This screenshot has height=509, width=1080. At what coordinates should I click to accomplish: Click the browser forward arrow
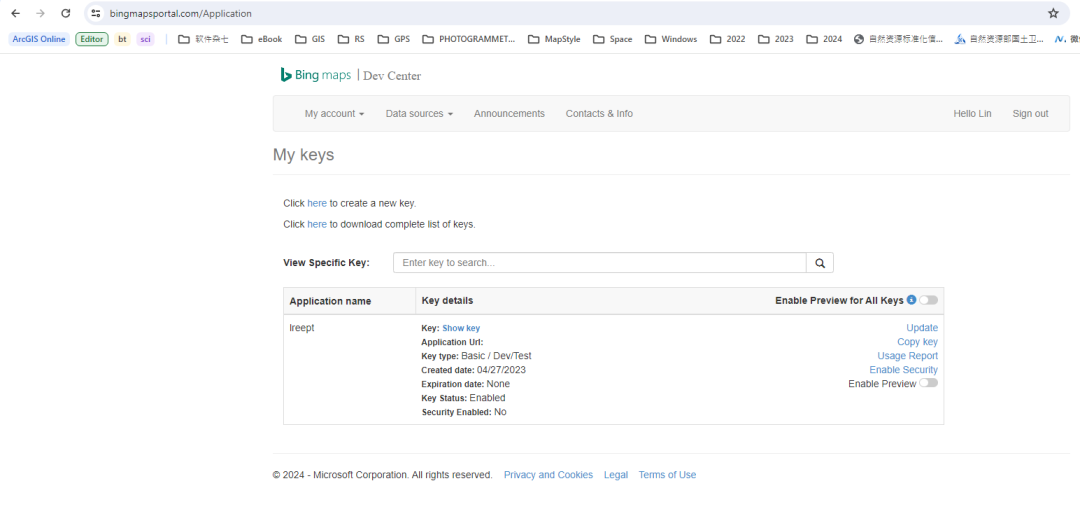(41, 13)
